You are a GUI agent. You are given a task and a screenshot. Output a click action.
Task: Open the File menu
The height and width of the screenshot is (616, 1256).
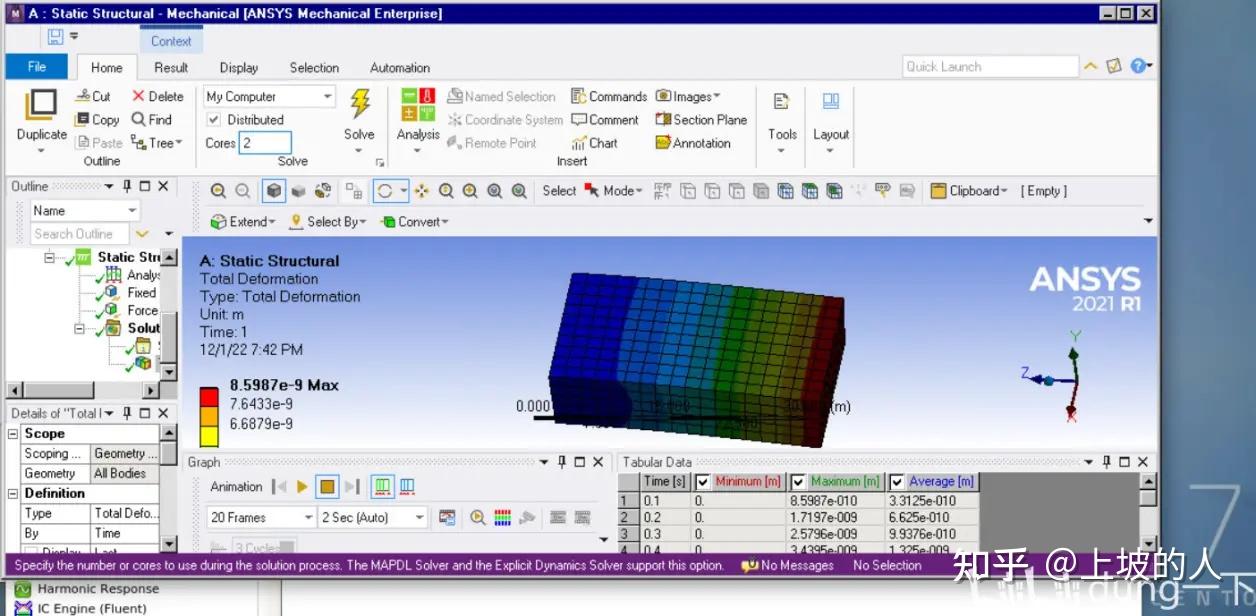[x=36, y=66]
